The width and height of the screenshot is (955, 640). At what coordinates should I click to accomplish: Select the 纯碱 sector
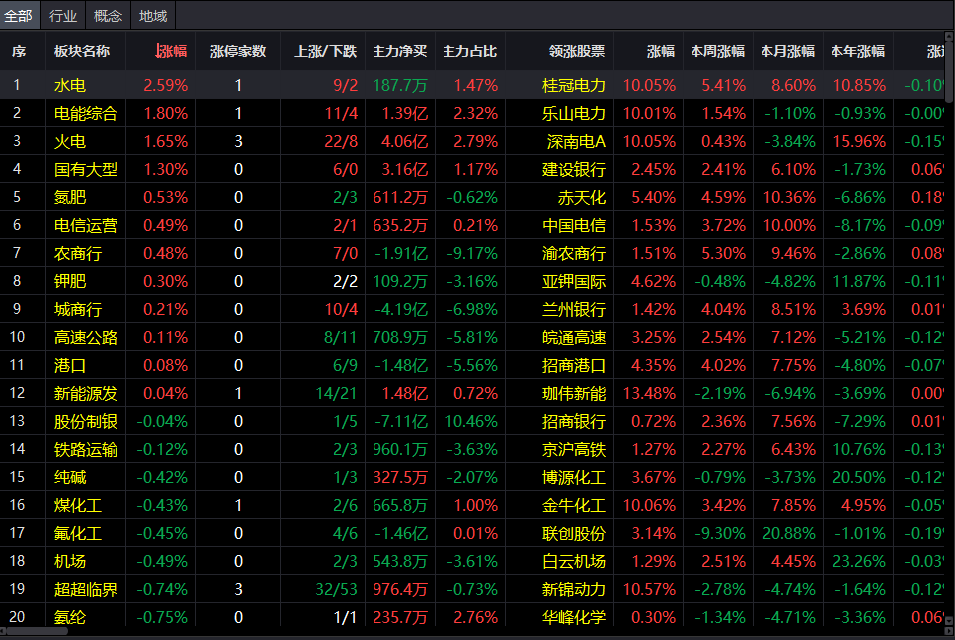pyautogui.click(x=69, y=477)
